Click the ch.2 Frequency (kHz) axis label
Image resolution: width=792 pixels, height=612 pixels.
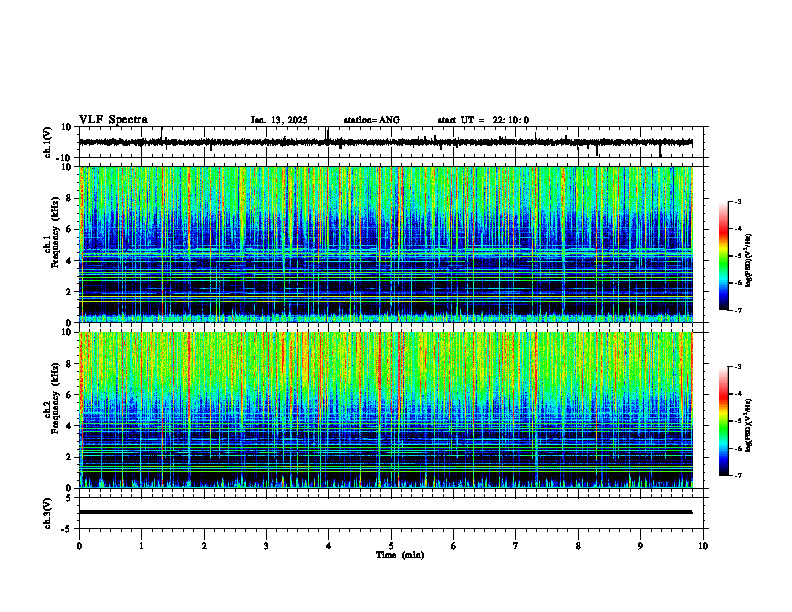tap(51, 398)
